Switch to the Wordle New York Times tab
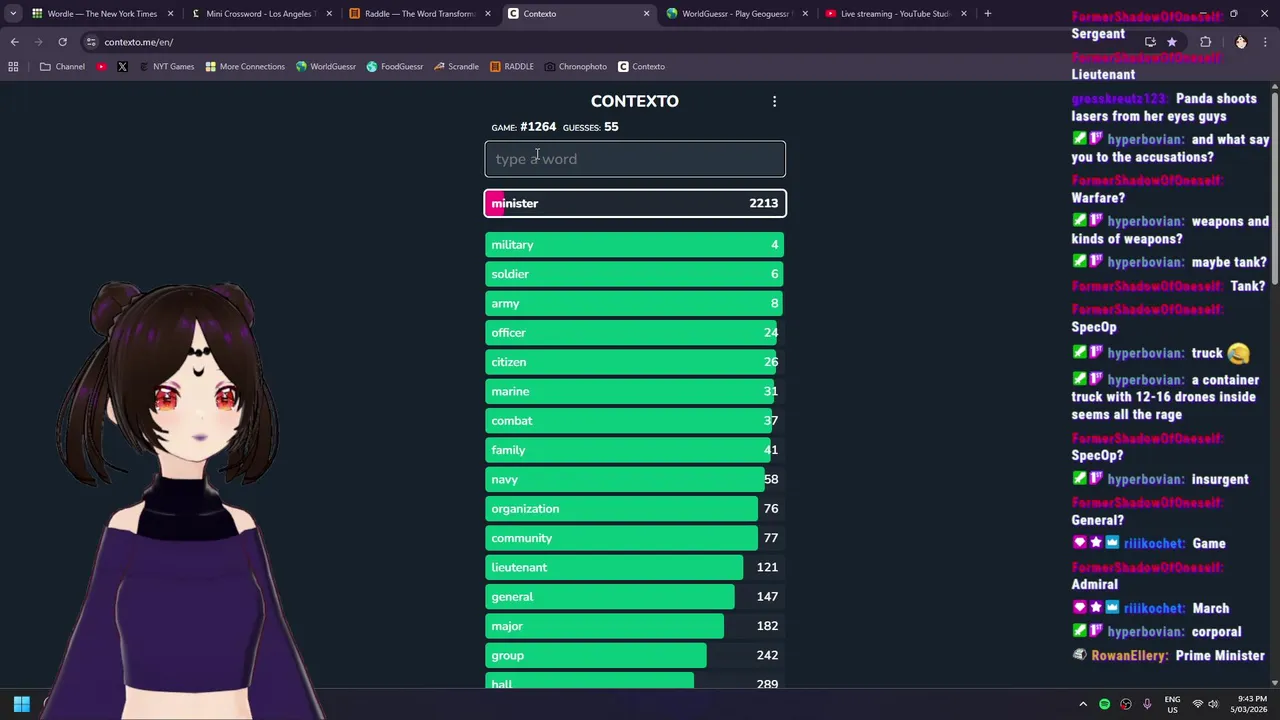 (103, 14)
